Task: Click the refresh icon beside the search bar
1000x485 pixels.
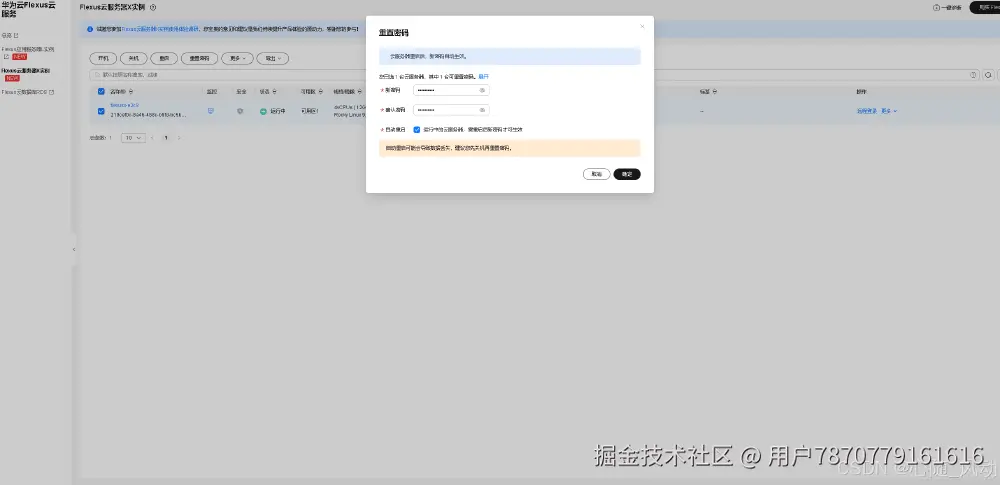Action: point(988,75)
